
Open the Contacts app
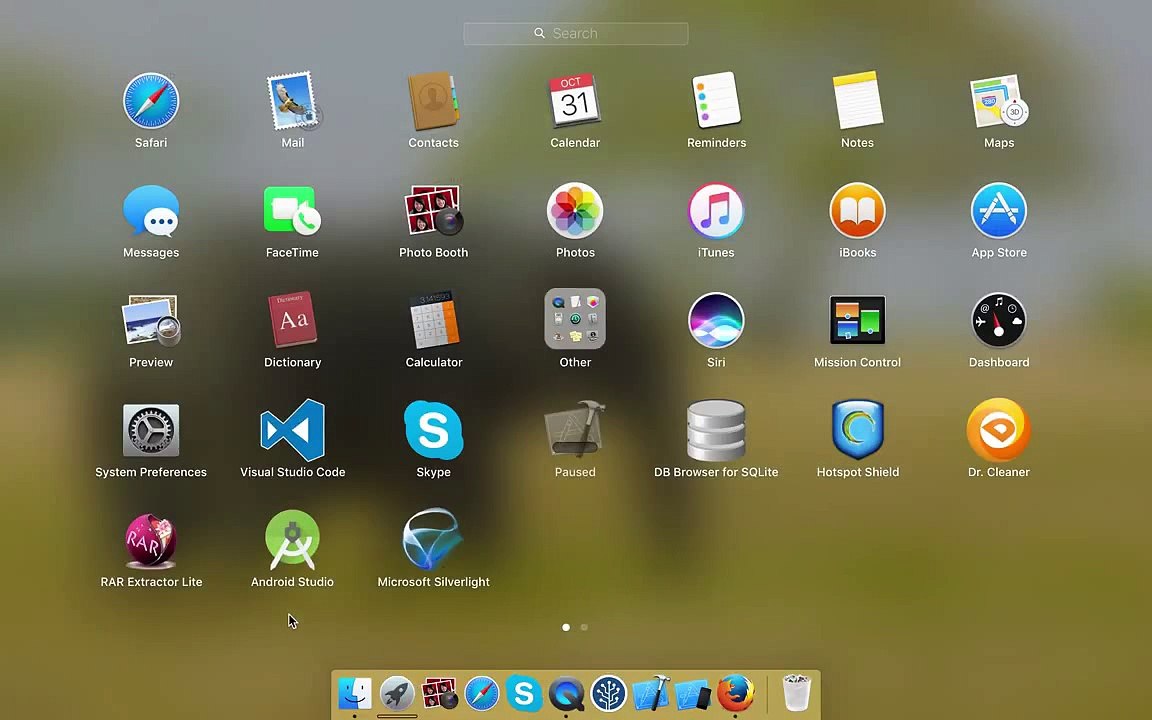coord(433,101)
